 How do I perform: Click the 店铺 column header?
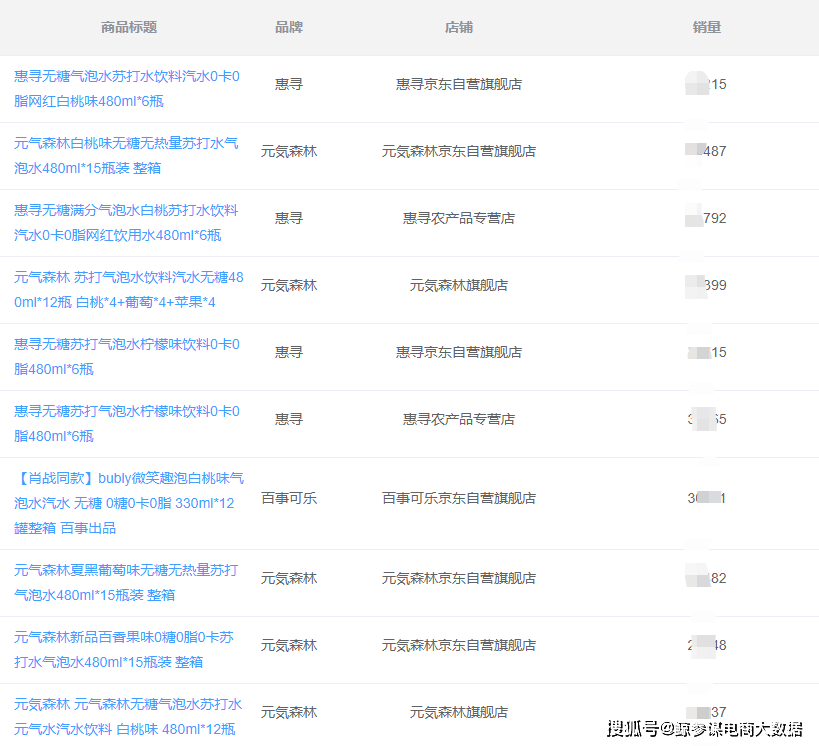click(459, 27)
